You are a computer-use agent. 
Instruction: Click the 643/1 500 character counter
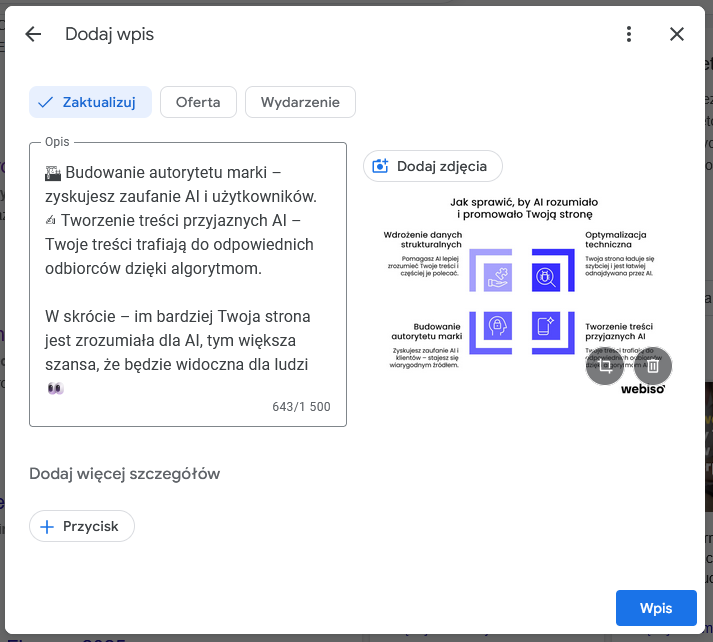(x=301, y=406)
